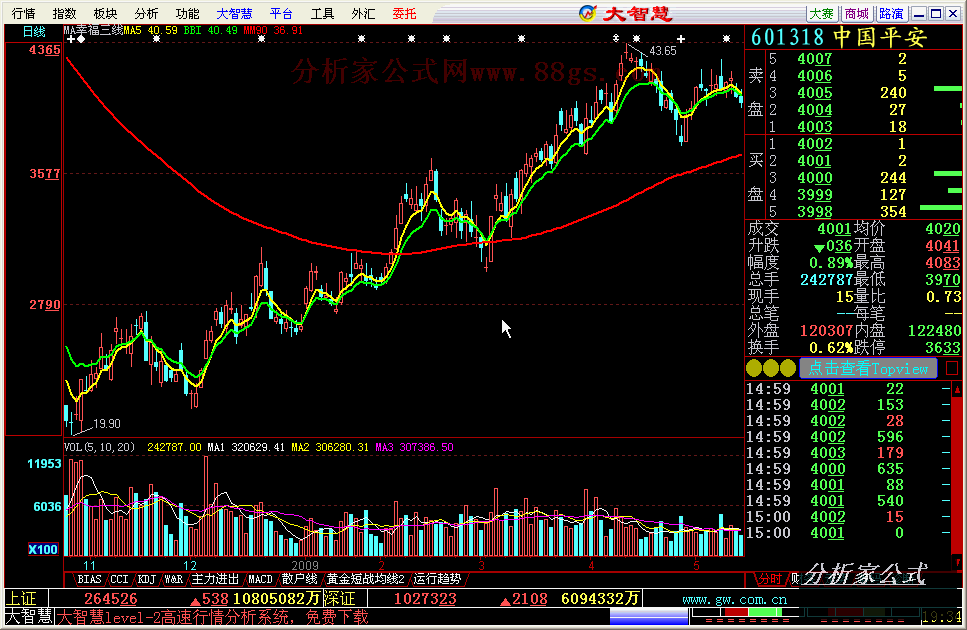This screenshot has width=967, height=630.
Task: Click the 大智慧level-2 免费下载 banner text
Action: (x=213, y=617)
